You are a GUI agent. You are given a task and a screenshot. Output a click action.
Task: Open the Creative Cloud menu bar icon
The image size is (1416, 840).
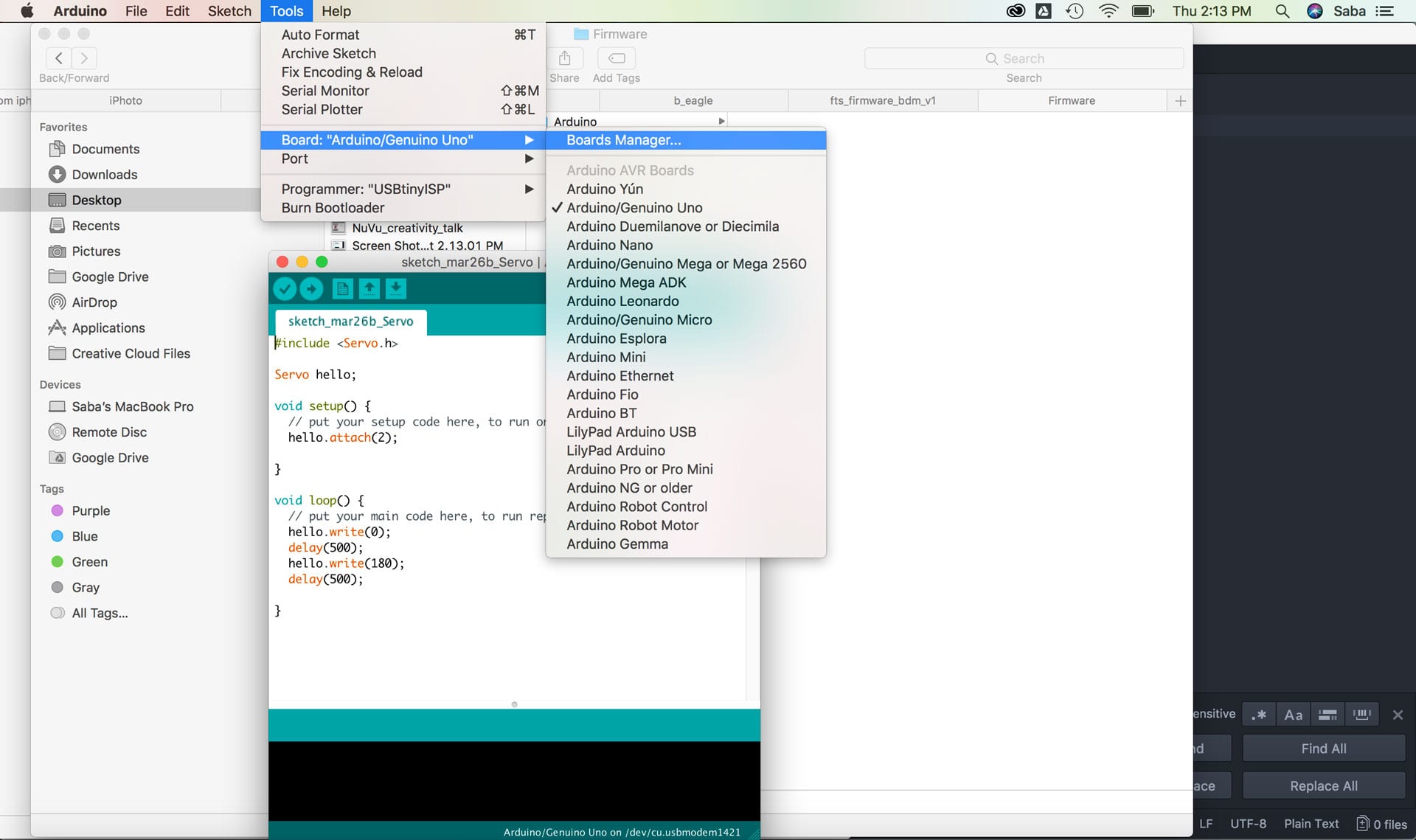click(x=1016, y=11)
